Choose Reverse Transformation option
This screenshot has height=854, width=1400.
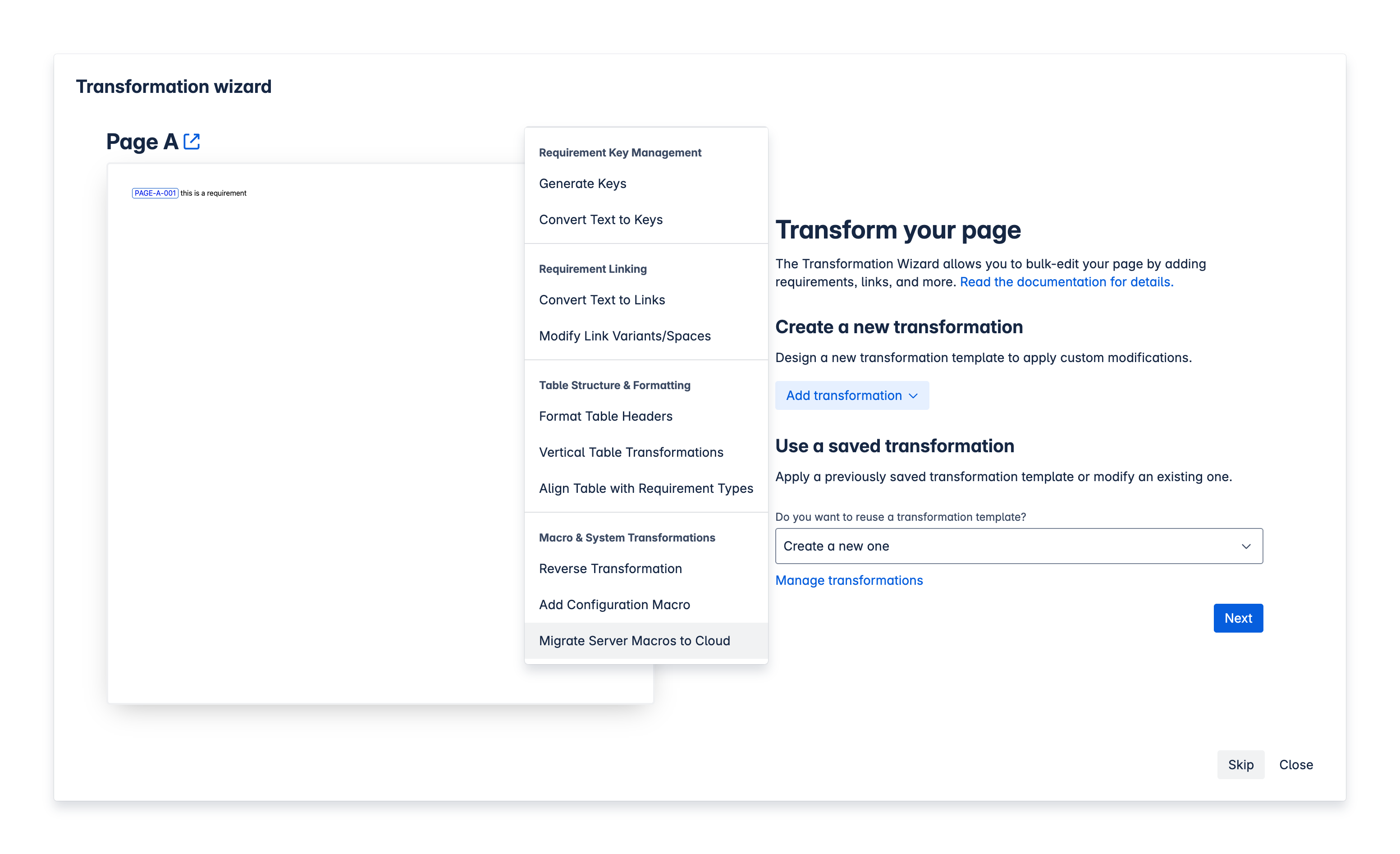pos(610,568)
